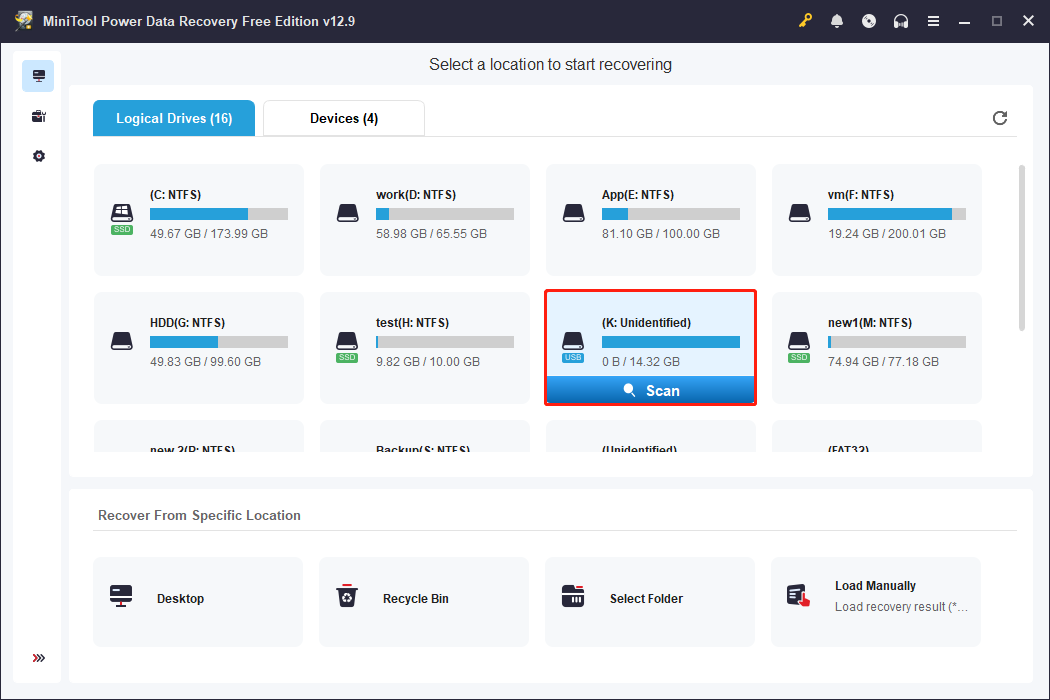Open the toolbox utilities sidebar icon
This screenshot has width=1050, height=700.
click(x=38, y=116)
